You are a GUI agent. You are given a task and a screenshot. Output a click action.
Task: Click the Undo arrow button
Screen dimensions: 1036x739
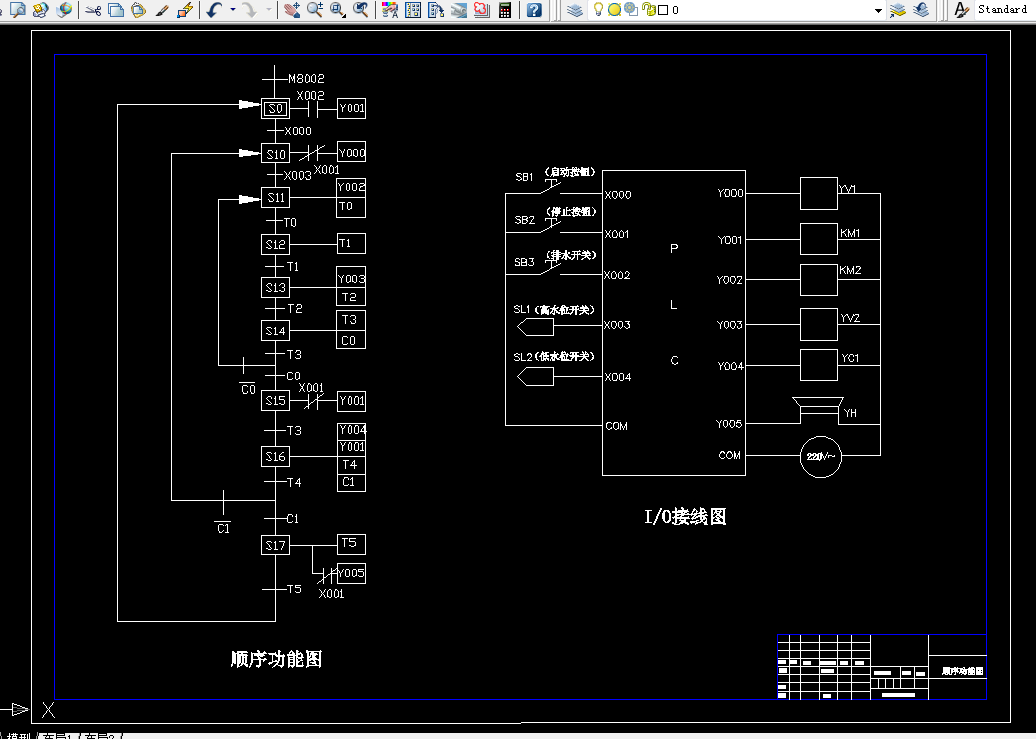(x=213, y=10)
